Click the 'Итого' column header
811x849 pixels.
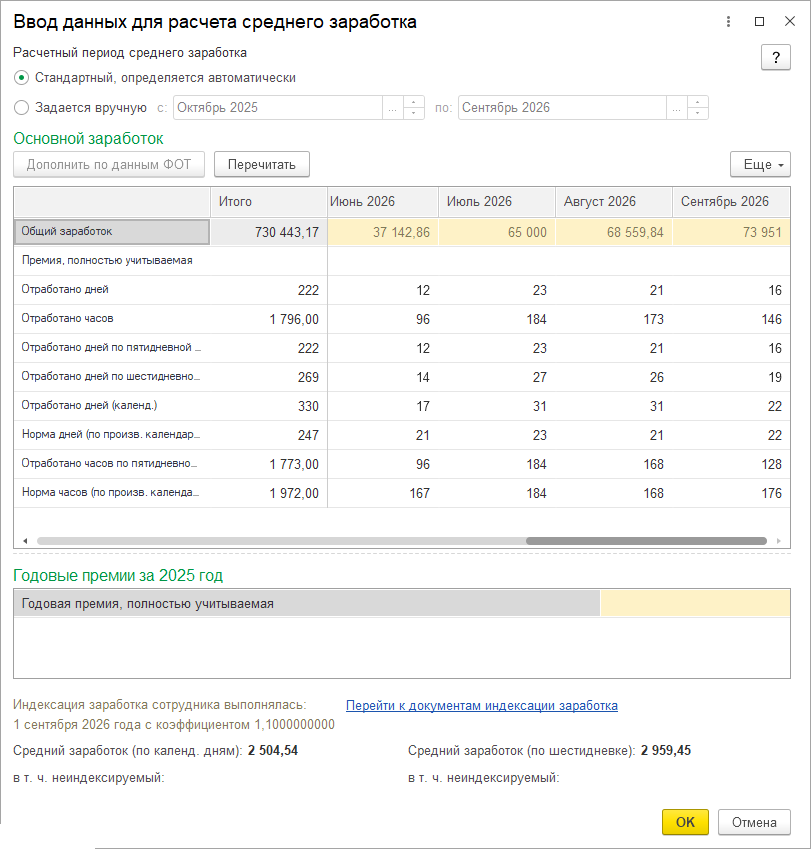[269, 202]
